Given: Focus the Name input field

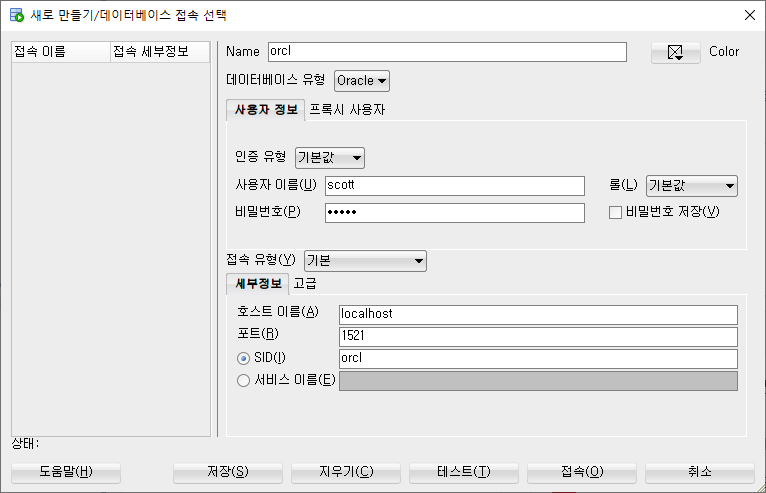Looking at the screenshot, I should 447,52.
